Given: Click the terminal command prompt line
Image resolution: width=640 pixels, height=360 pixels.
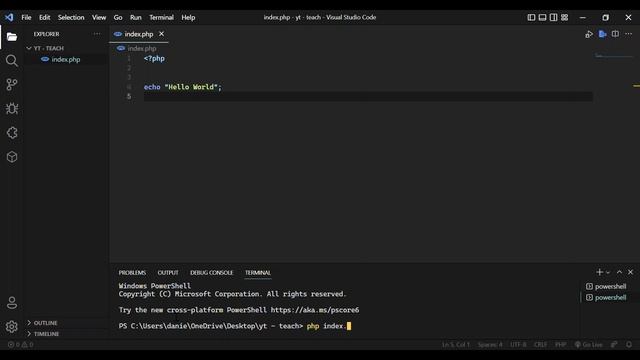Looking at the screenshot, I should tap(235, 326).
